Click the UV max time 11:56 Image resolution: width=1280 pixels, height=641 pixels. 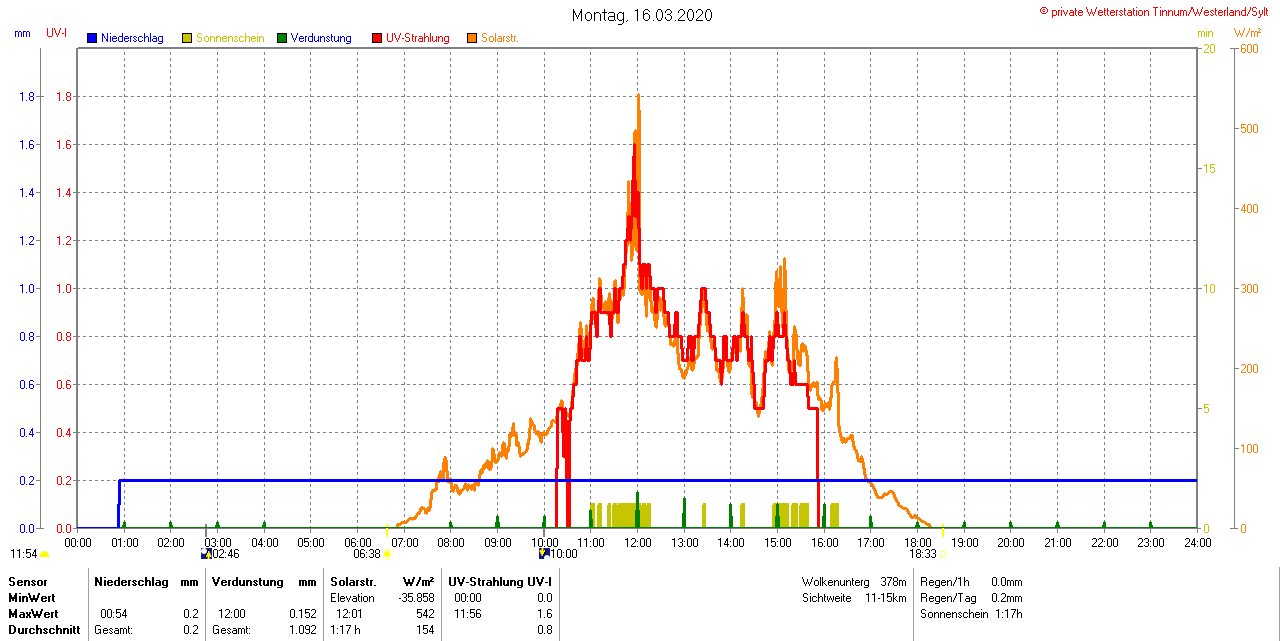[x=467, y=614]
